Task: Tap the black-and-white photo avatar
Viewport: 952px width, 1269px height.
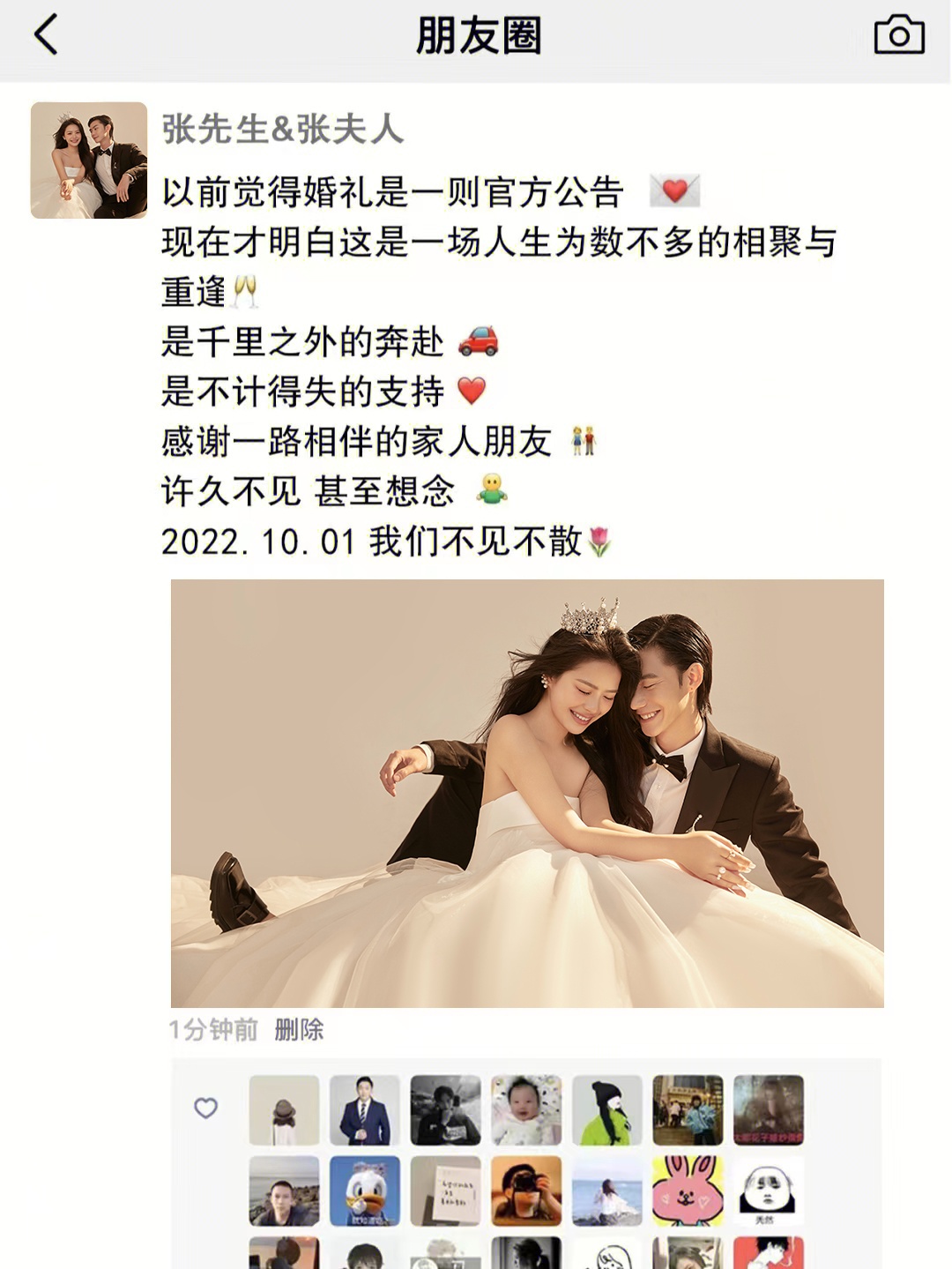Action: pyautogui.click(x=446, y=1110)
